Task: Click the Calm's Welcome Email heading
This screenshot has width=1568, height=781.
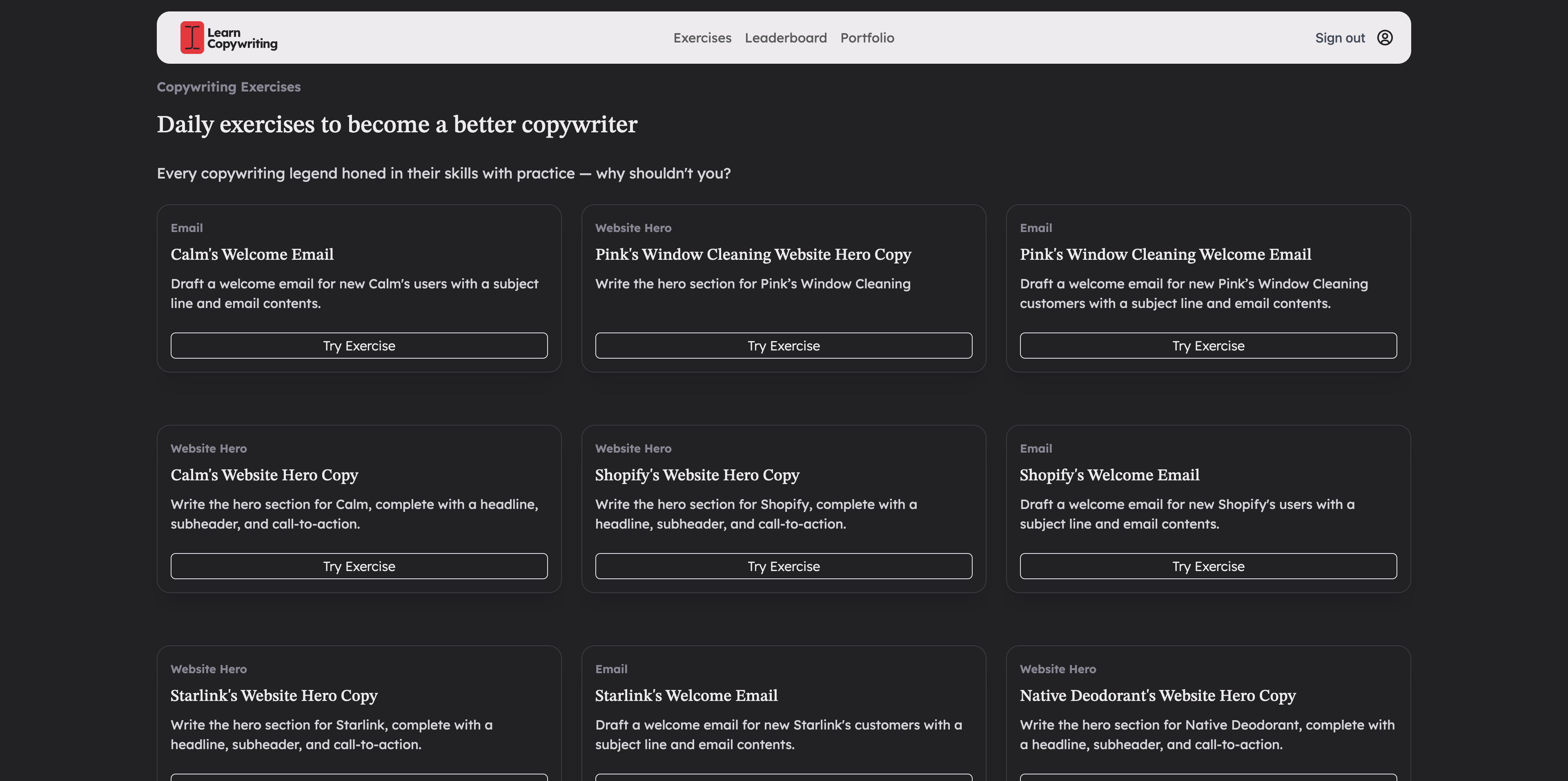Action: pos(252,254)
